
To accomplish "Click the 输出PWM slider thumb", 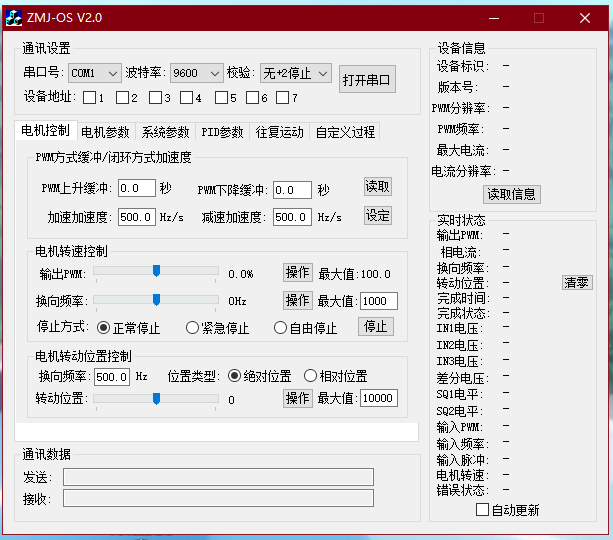I will pyautogui.click(x=156, y=271).
